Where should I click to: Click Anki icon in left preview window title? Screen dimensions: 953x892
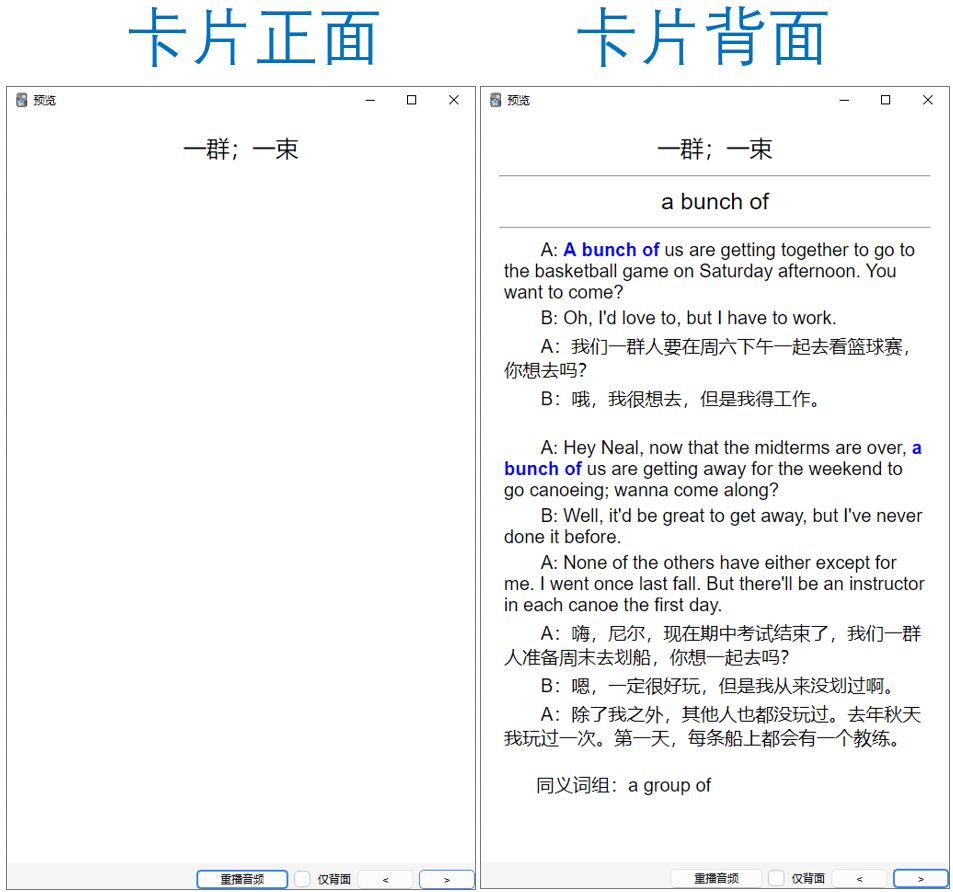(x=22, y=100)
